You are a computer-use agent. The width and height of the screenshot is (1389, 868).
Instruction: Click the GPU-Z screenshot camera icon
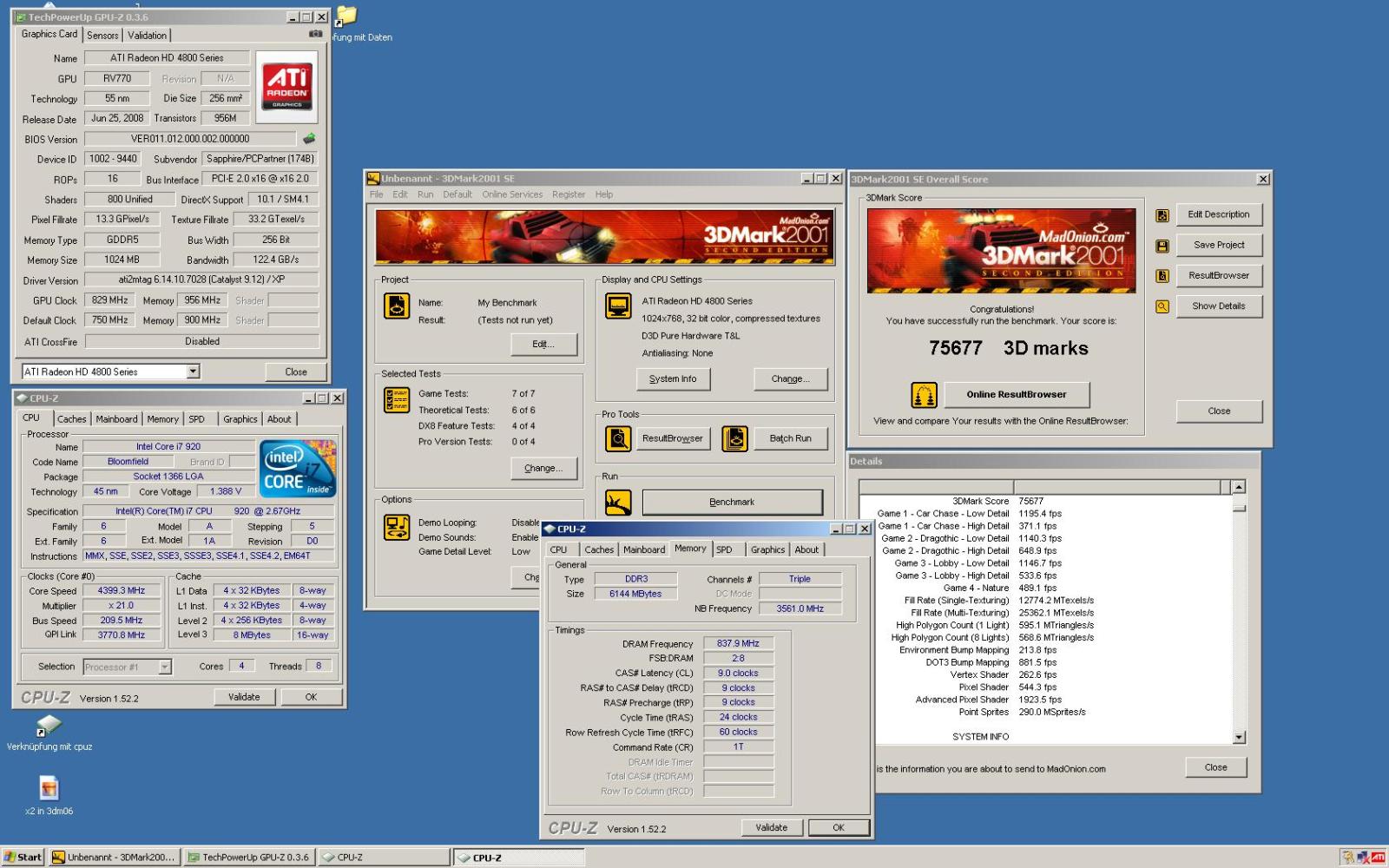click(315, 34)
